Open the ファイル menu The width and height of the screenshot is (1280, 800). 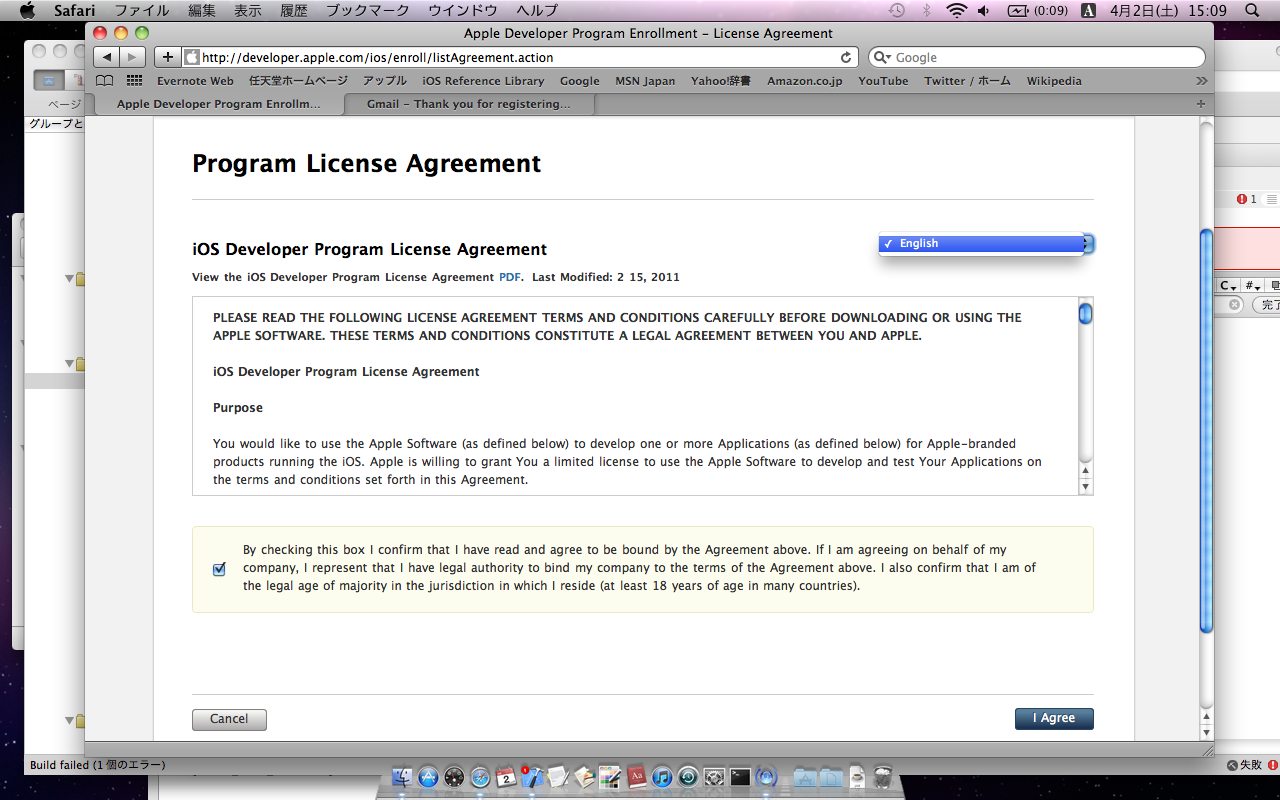pos(141,10)
